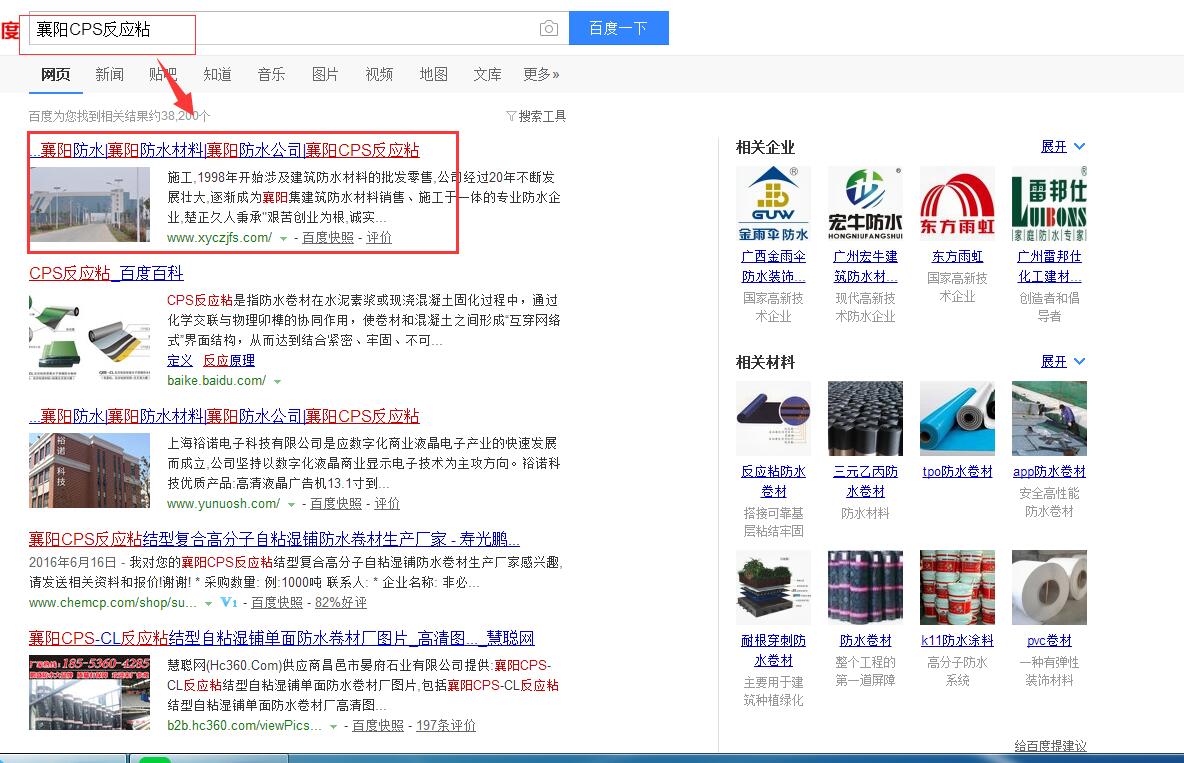Open the 文库 tab
Screen dimensions: 1184x763
pyautogui.click(x=487, y=74)
